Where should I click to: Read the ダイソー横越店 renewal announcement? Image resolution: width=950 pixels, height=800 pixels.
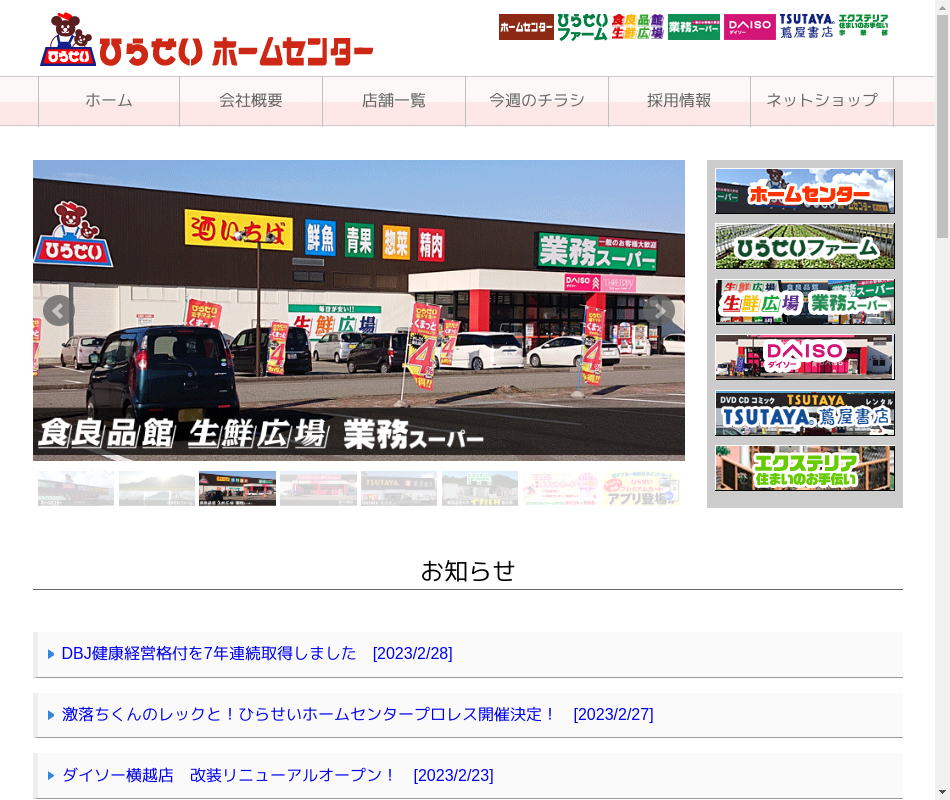click(277, 776)
